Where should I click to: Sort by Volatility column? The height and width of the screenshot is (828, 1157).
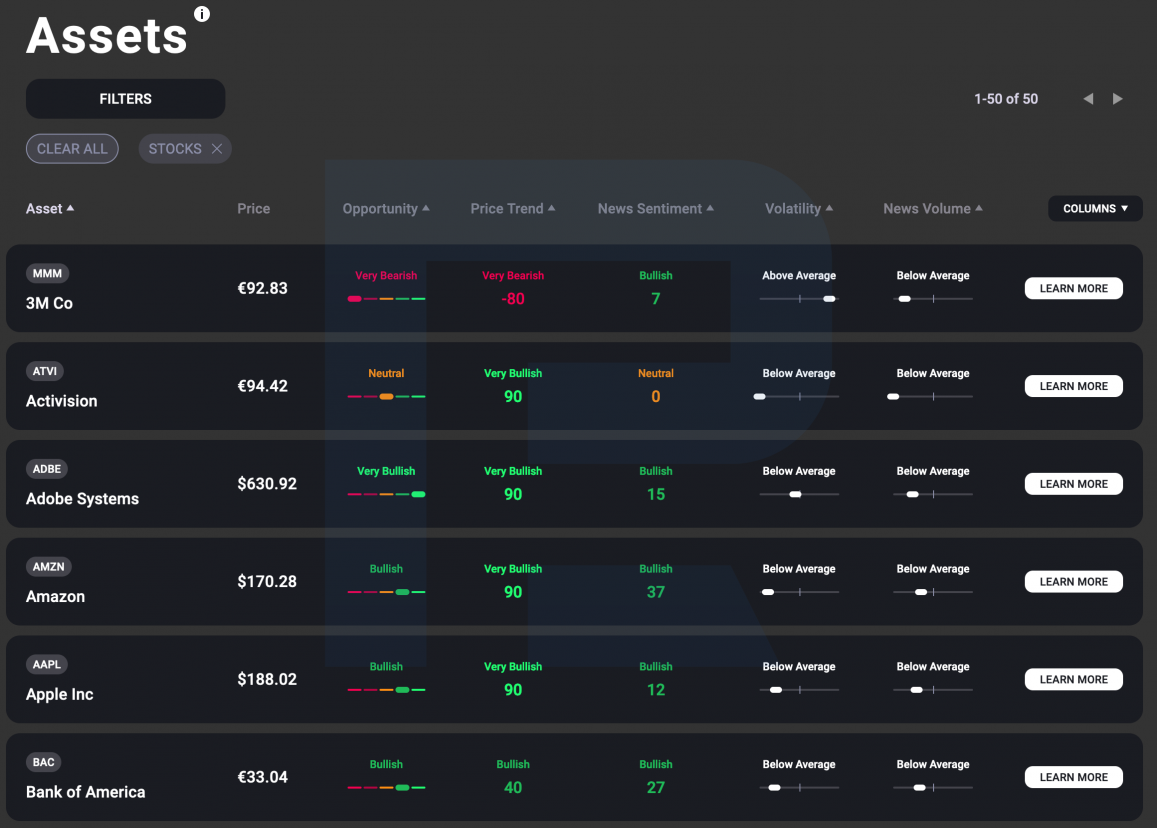point(799,209)
